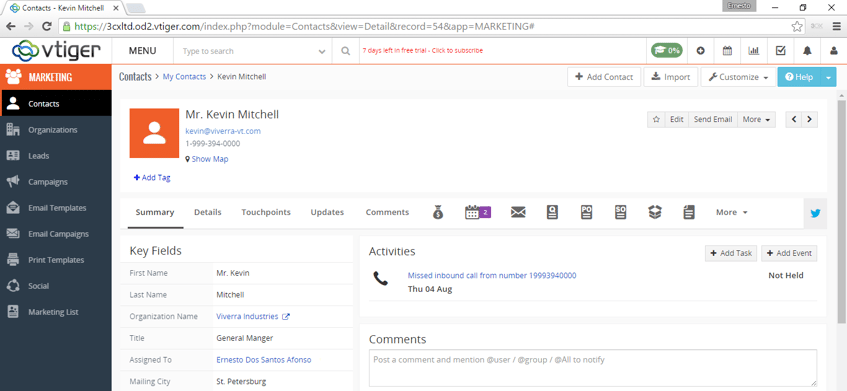Screen dimensions: 847x391
Task: Expand the arrow next to Help button
Action: pyautogui.click(x=828, y=77)
